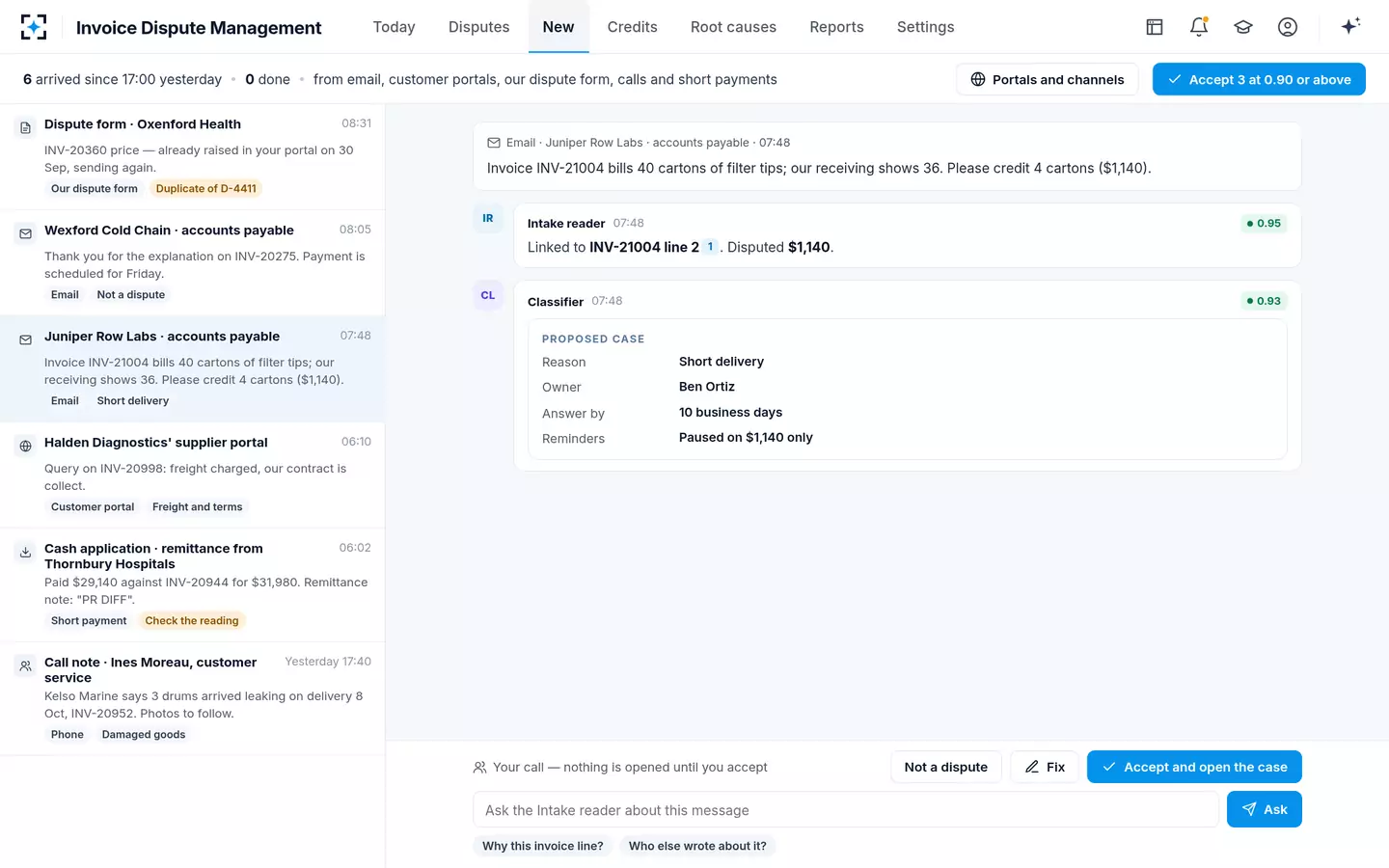Open the layout panel icon in header
Viewport: 1389px width, 868px height.
(1155, 27)
